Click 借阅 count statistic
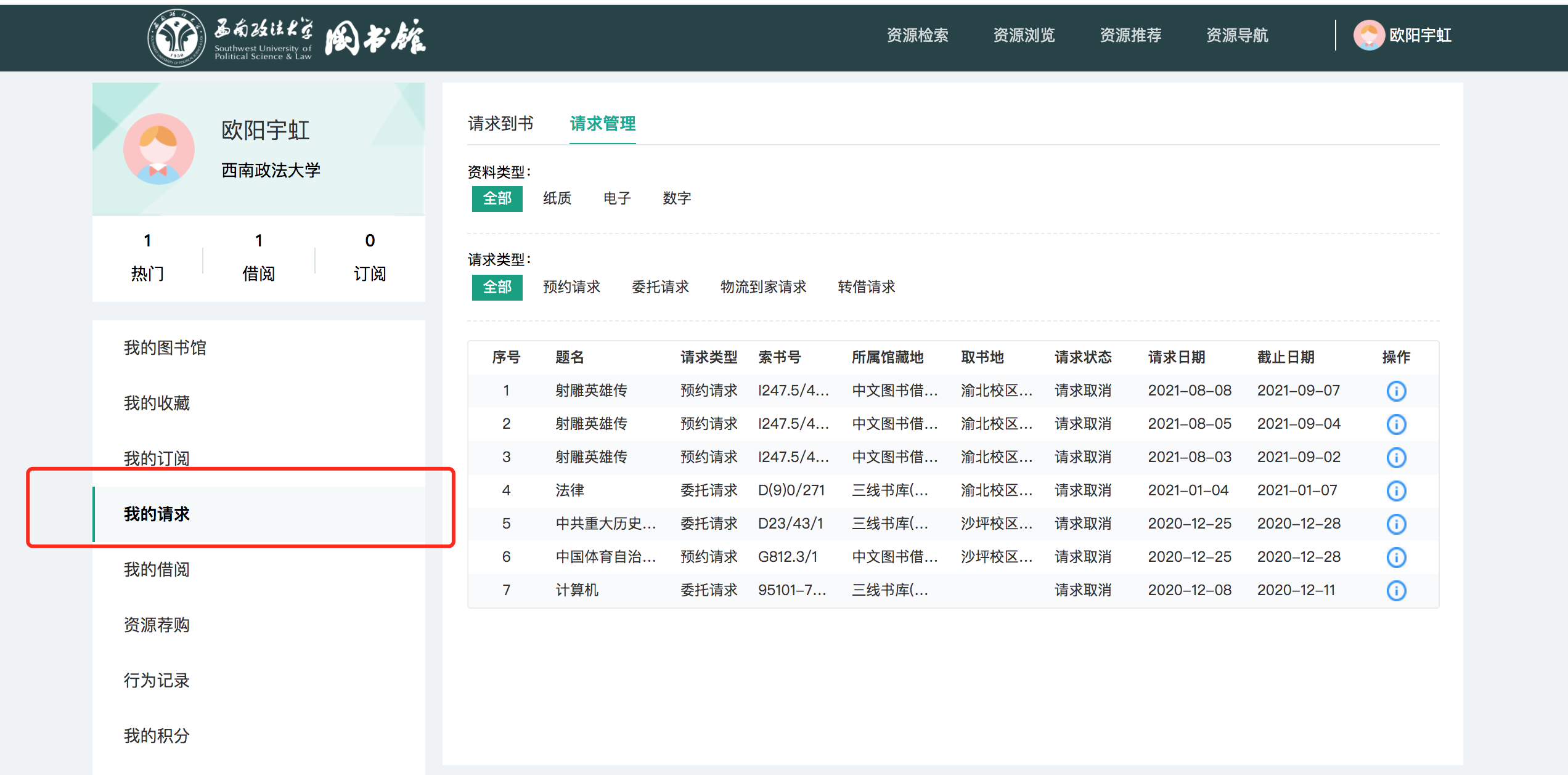Viewport: 1568px width, 775px height. coord(258,257)
